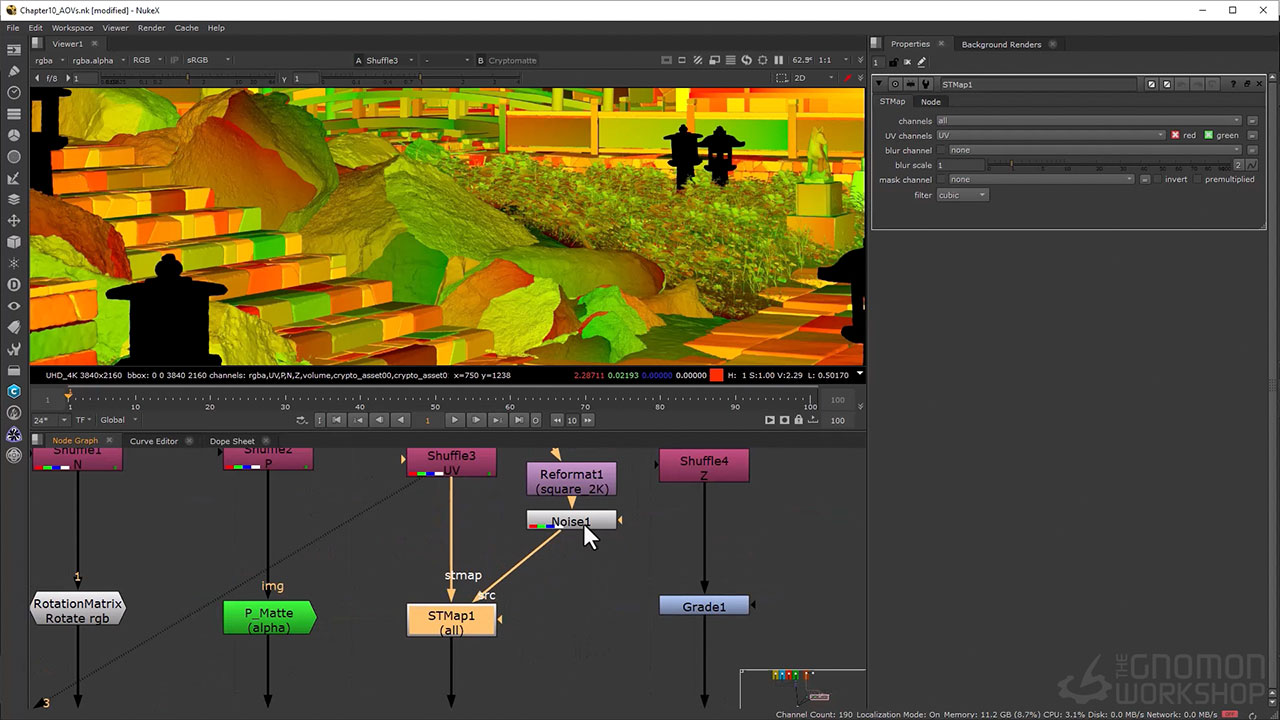Toggle the green UV channel checkbox
Image resolution: width=1280 pixels, height=720 pixels.
coord(1208,135)
